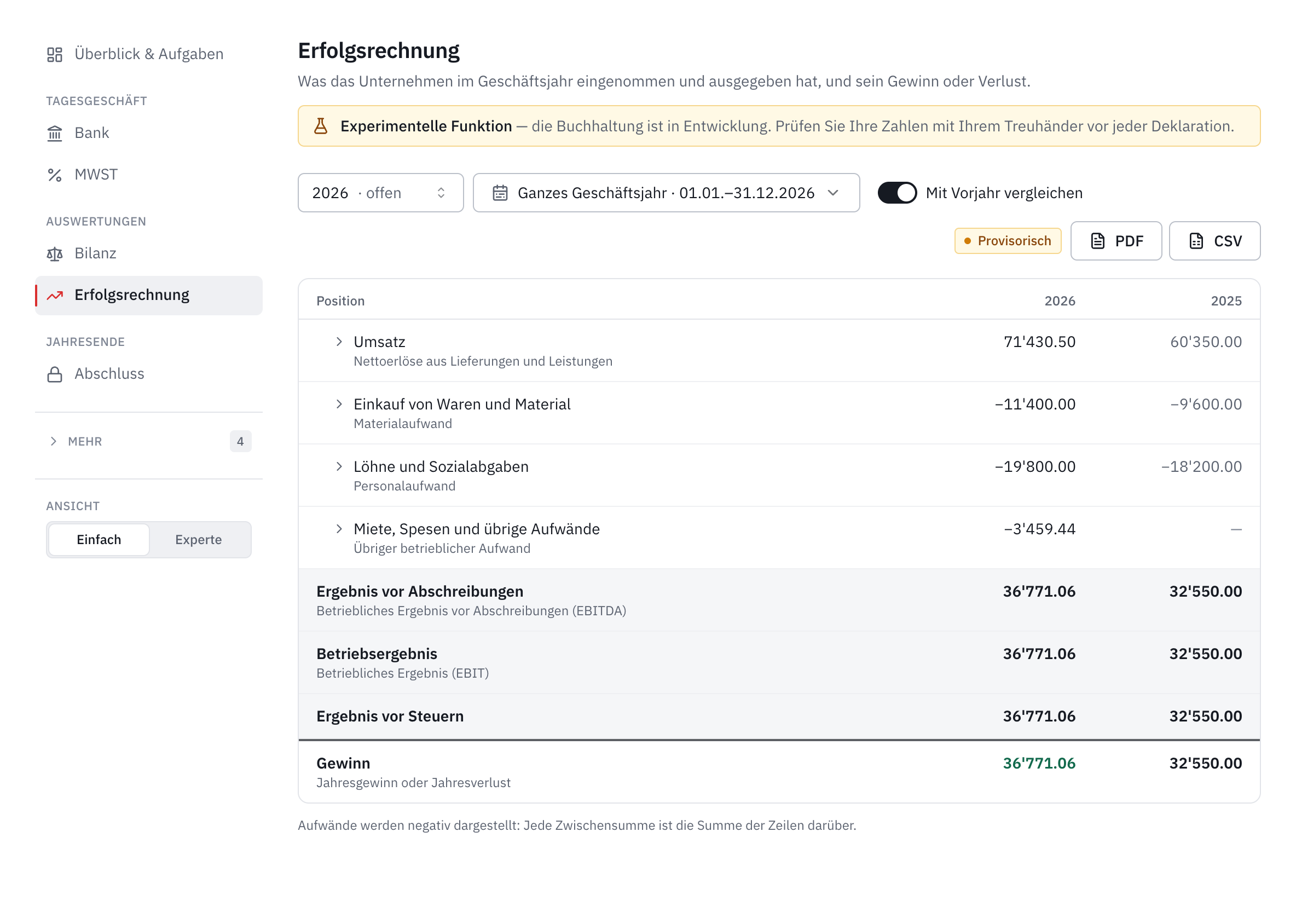Click the 4 count badge next to MEHR
The height and width of the screenshot is (924, 1296).
pyautogui.click(x=241, y=442)
